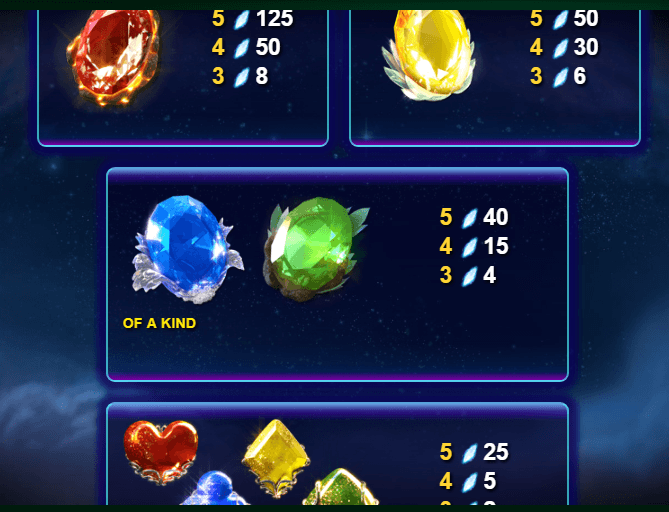Click the suit gems 5 payout for four

(489, 481)
